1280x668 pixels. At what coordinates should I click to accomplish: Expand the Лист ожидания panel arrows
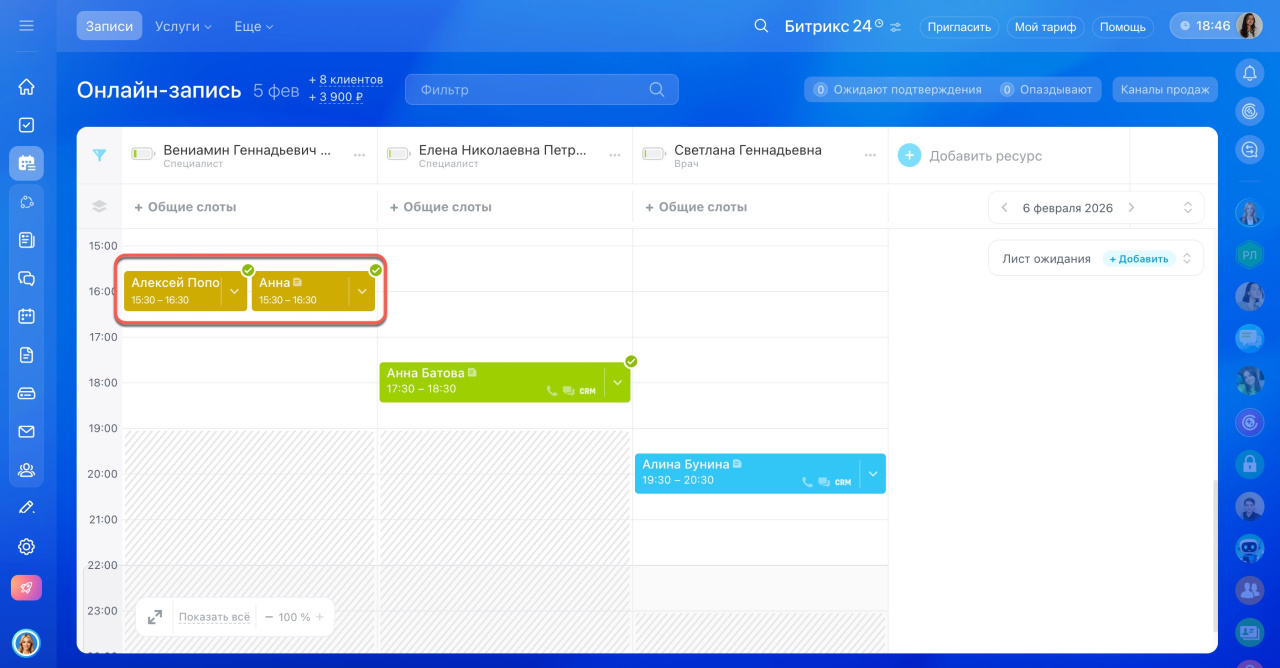coord(1187,258)
